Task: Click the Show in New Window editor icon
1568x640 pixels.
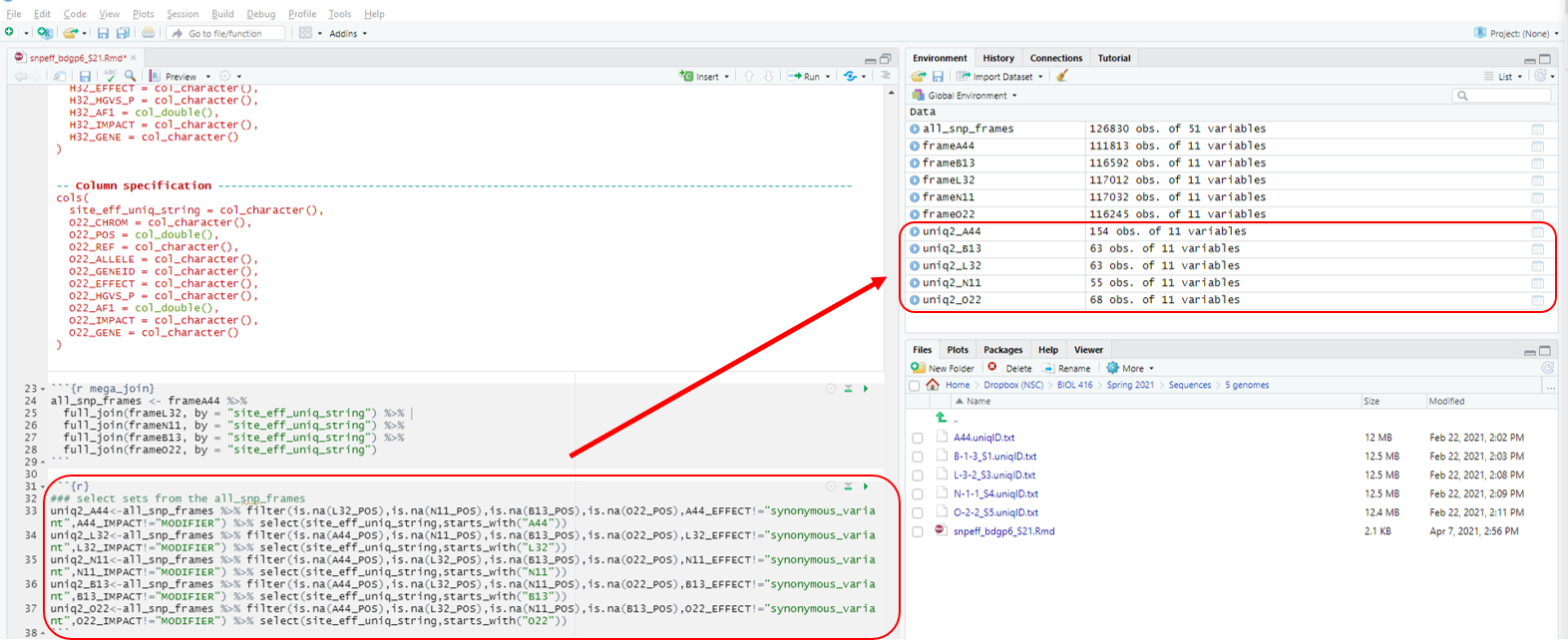Action: coord(60,76)
